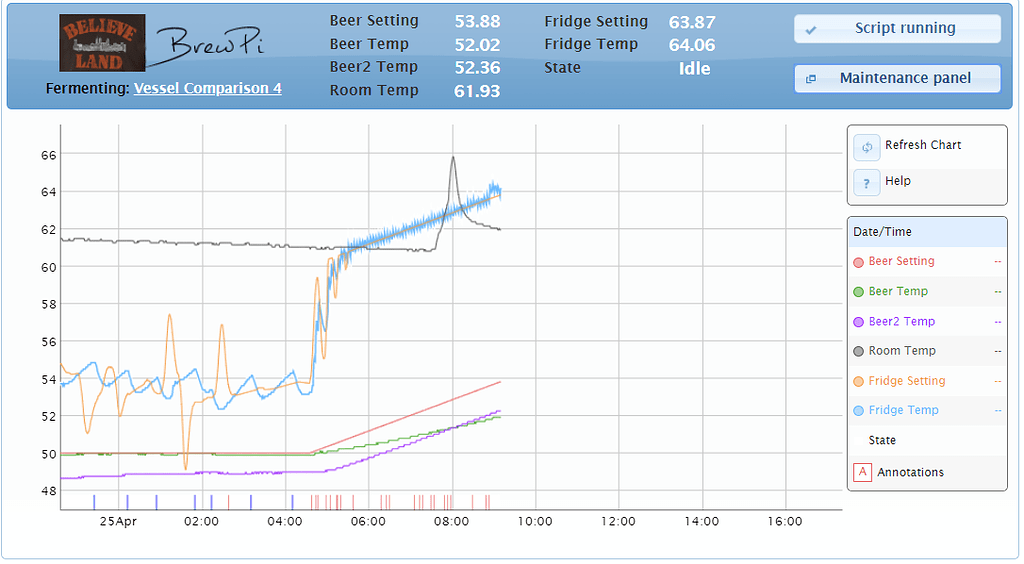
Task: Click the Annotations 'A' icon
Action: tap(862, 472)
